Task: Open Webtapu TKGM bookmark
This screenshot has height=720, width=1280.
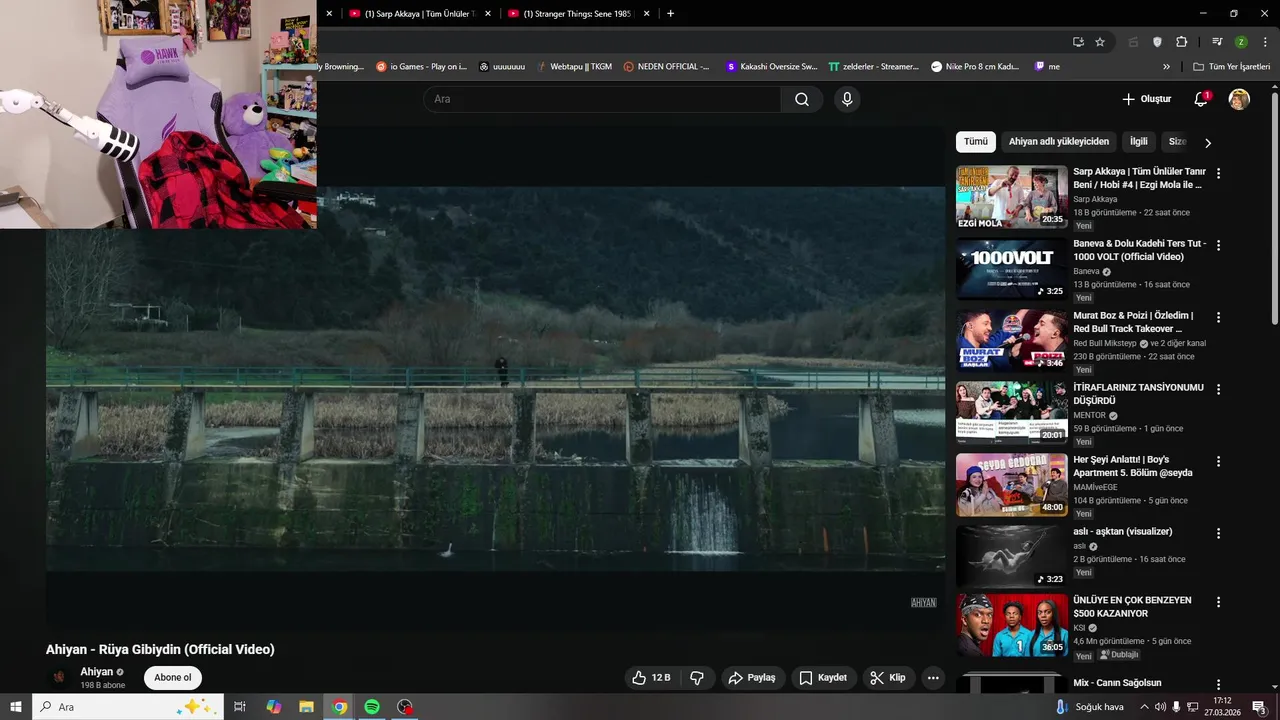Action: pos(574,66)
